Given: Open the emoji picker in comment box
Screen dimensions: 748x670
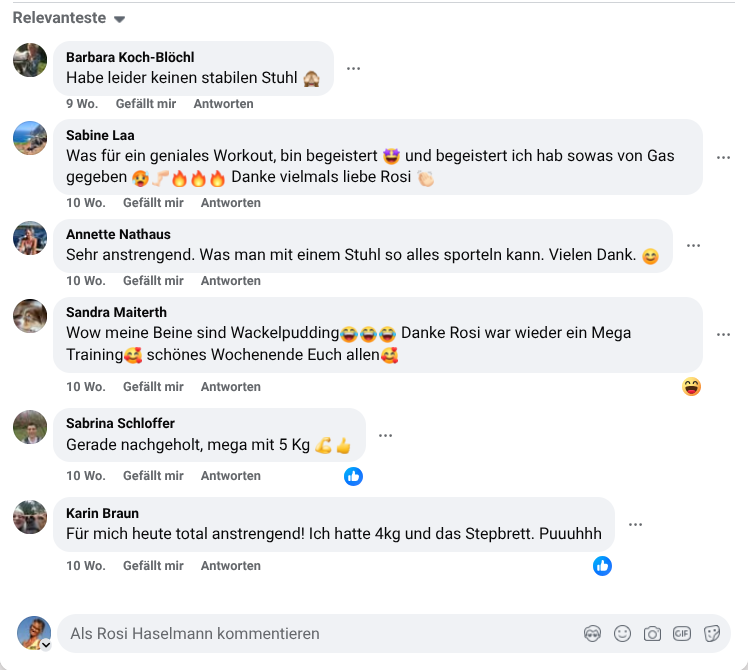Looking at the screenshot, I should tap(623, 633).
